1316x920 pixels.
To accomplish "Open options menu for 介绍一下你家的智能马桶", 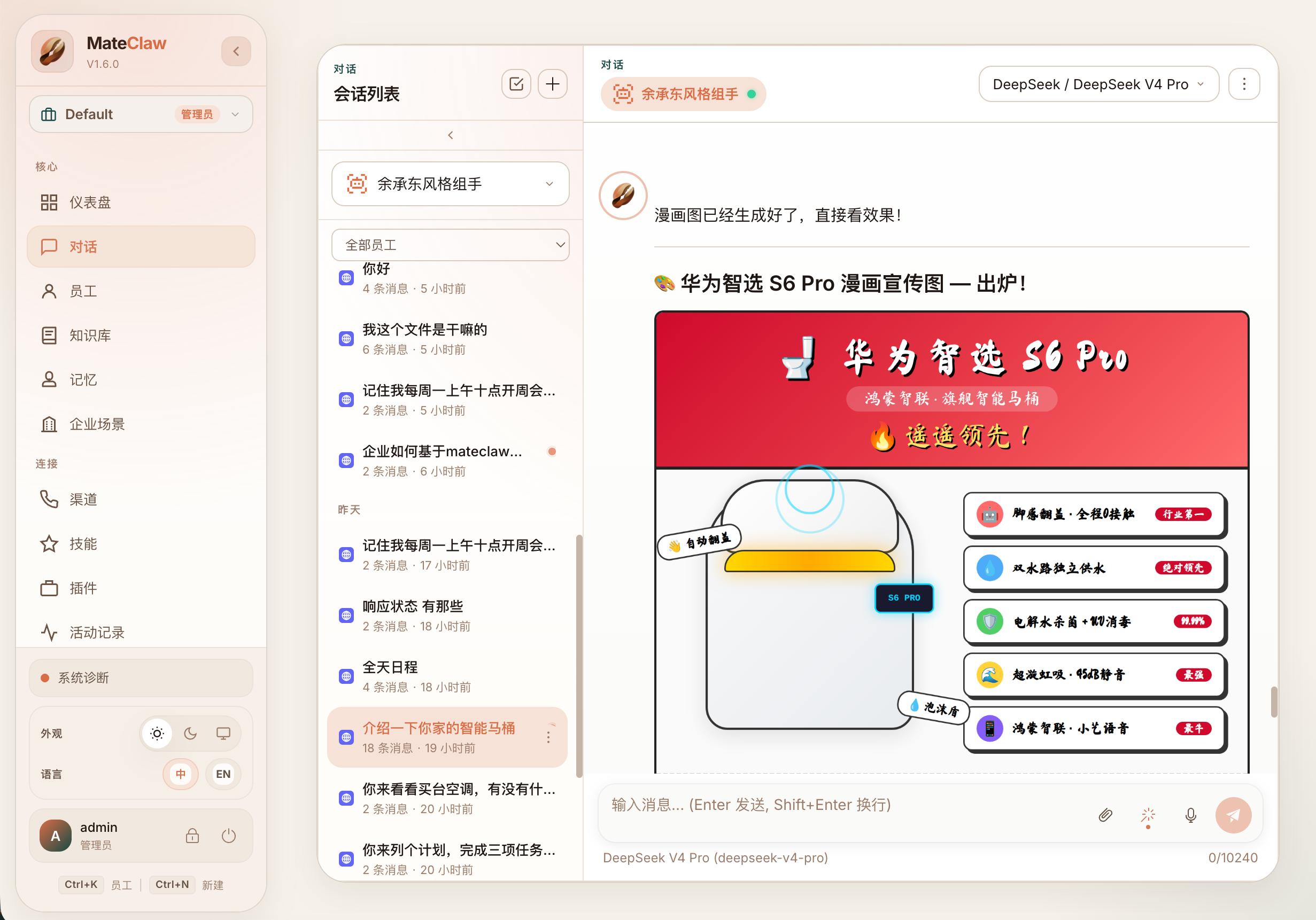I will pos(548,737).
